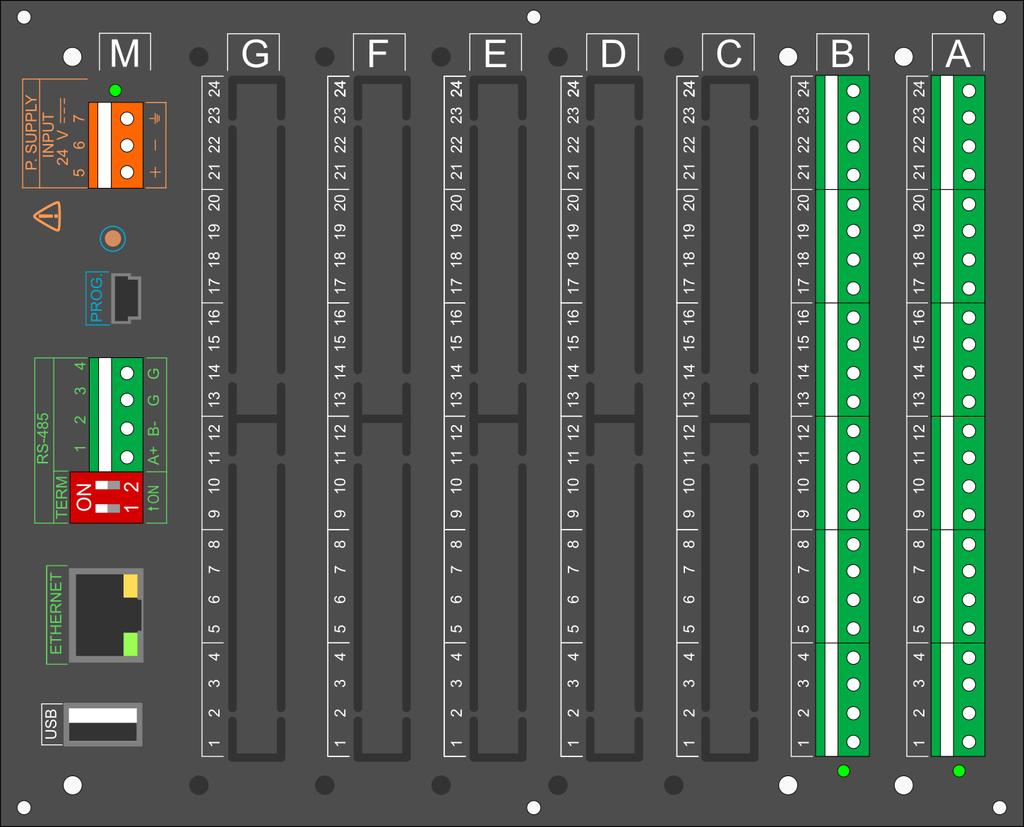
Task: Select slot label D
Action: pos(612,52)
